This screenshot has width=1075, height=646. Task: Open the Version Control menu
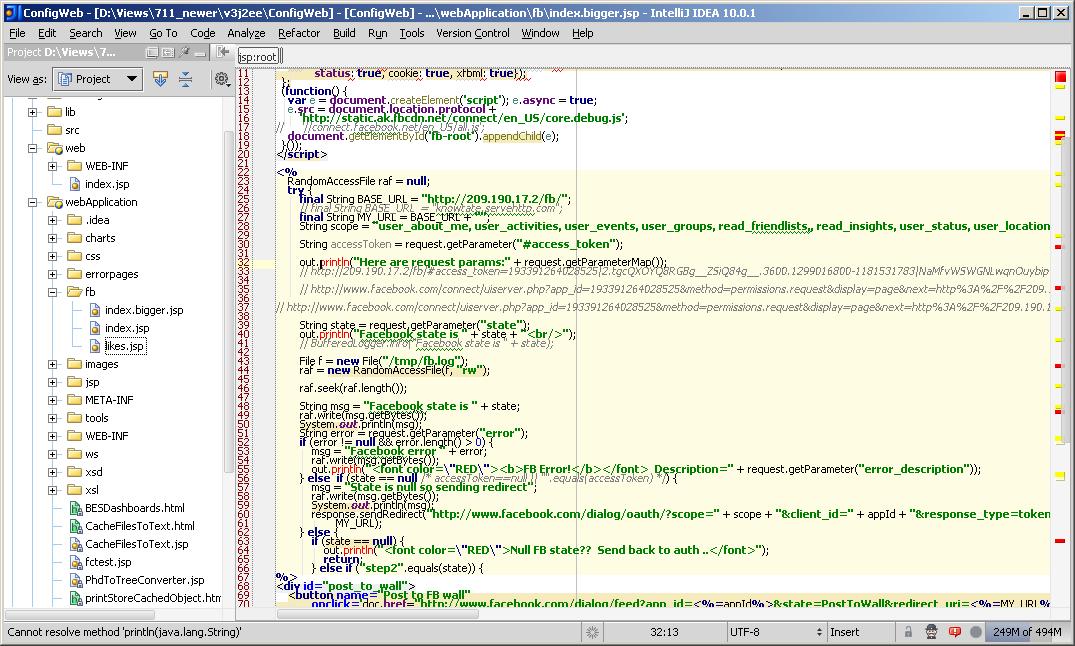(x=473, y=33)
